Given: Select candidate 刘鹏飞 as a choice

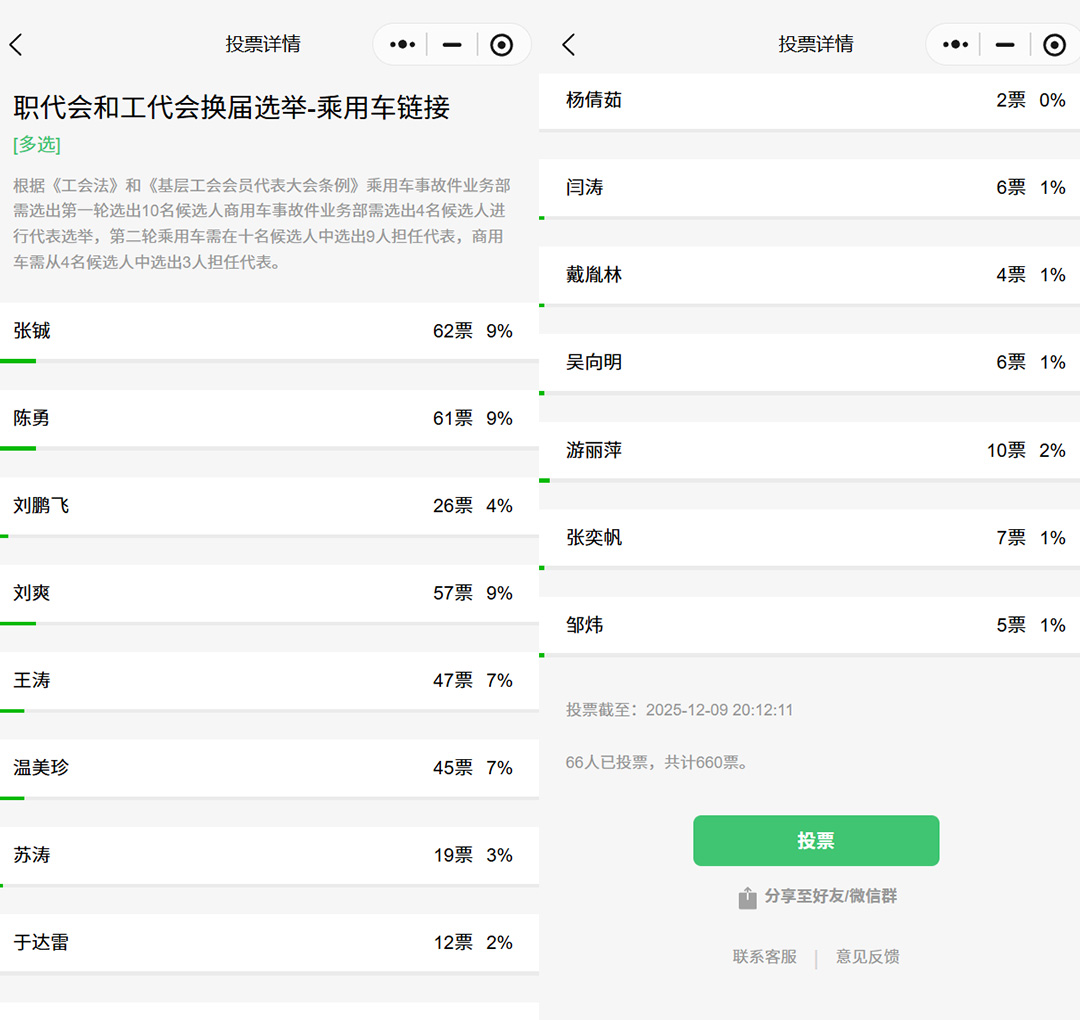Looking at the screenshot, I should (x=270, y=505).
